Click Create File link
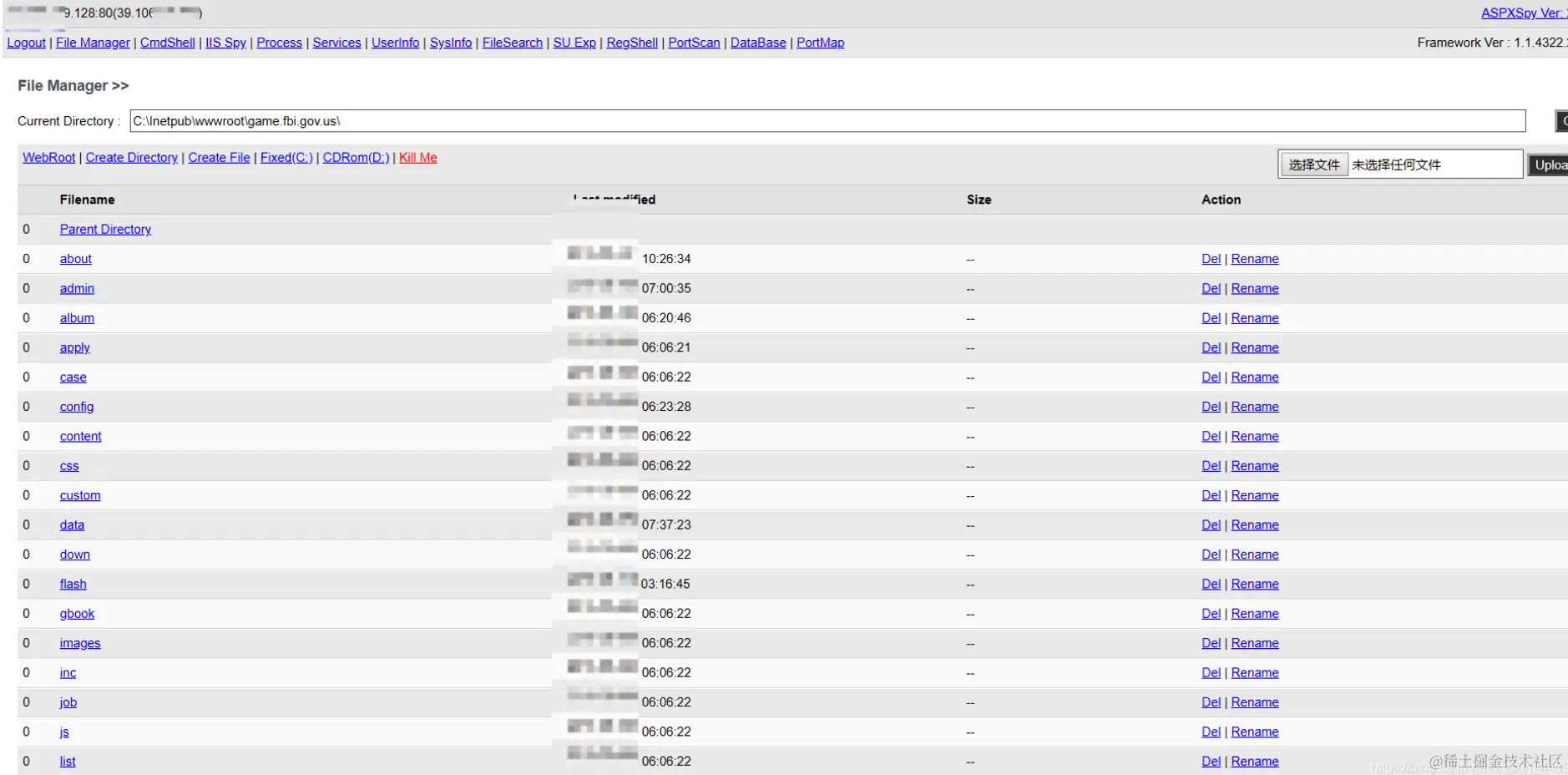The height and width of the screenshot is (775, 1568). tap(219, 158)
